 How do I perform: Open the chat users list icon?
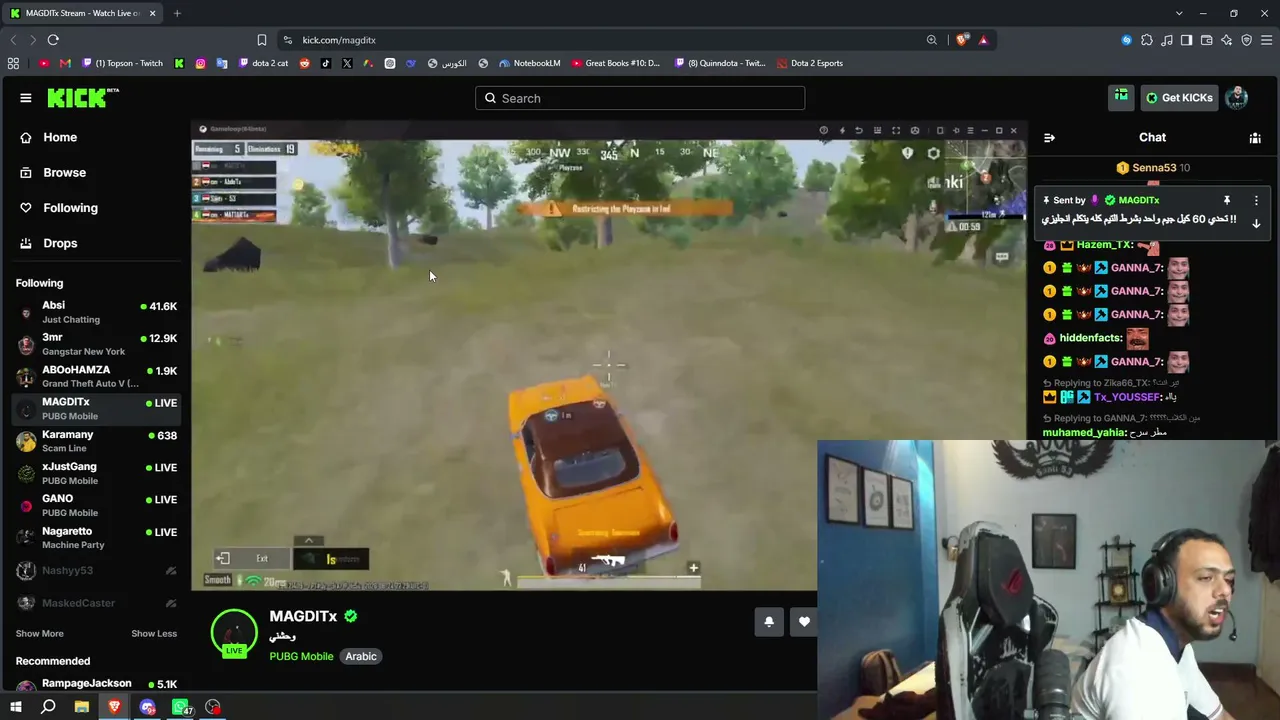1255,138
